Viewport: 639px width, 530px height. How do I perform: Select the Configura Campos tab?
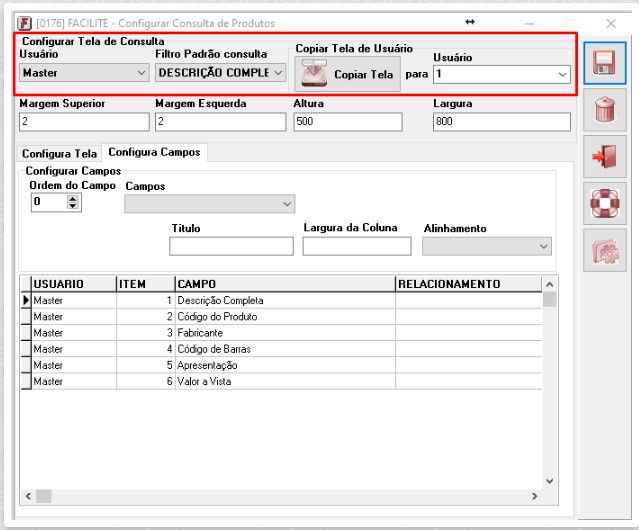tap(154, 152)
